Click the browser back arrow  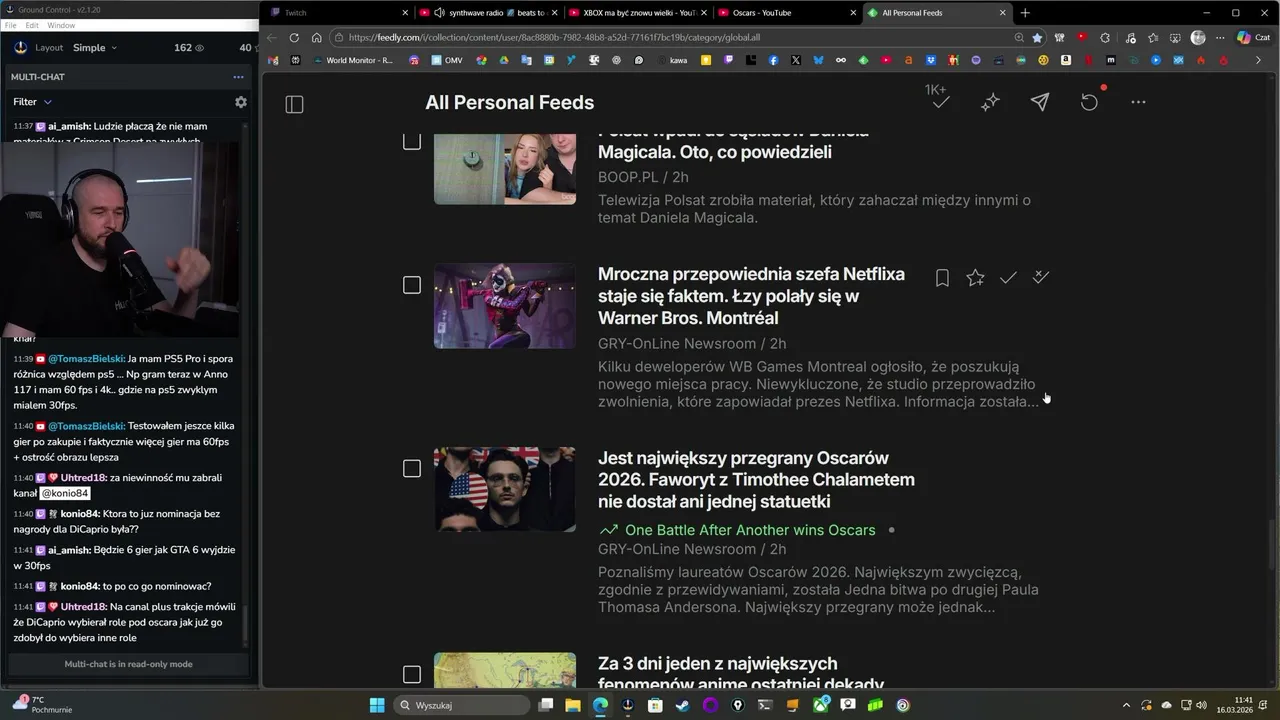[x=271, y=38]
